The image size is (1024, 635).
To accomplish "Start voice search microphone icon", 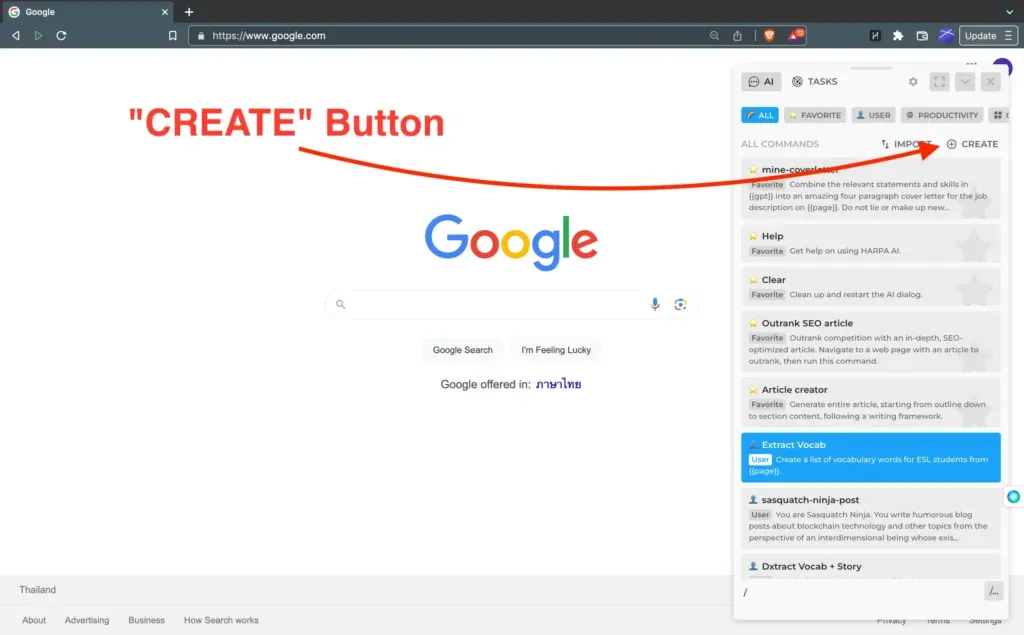I will pyautogui.click(x=654, y=304).
